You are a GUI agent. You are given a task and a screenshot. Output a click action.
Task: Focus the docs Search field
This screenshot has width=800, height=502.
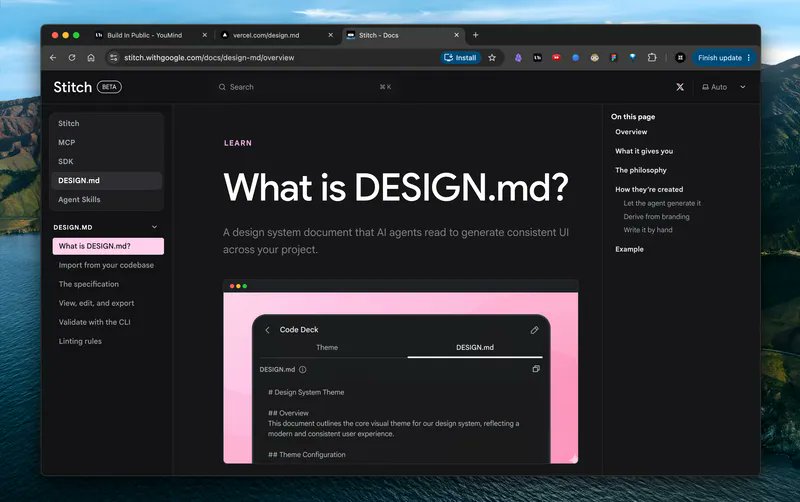point(305,87)
